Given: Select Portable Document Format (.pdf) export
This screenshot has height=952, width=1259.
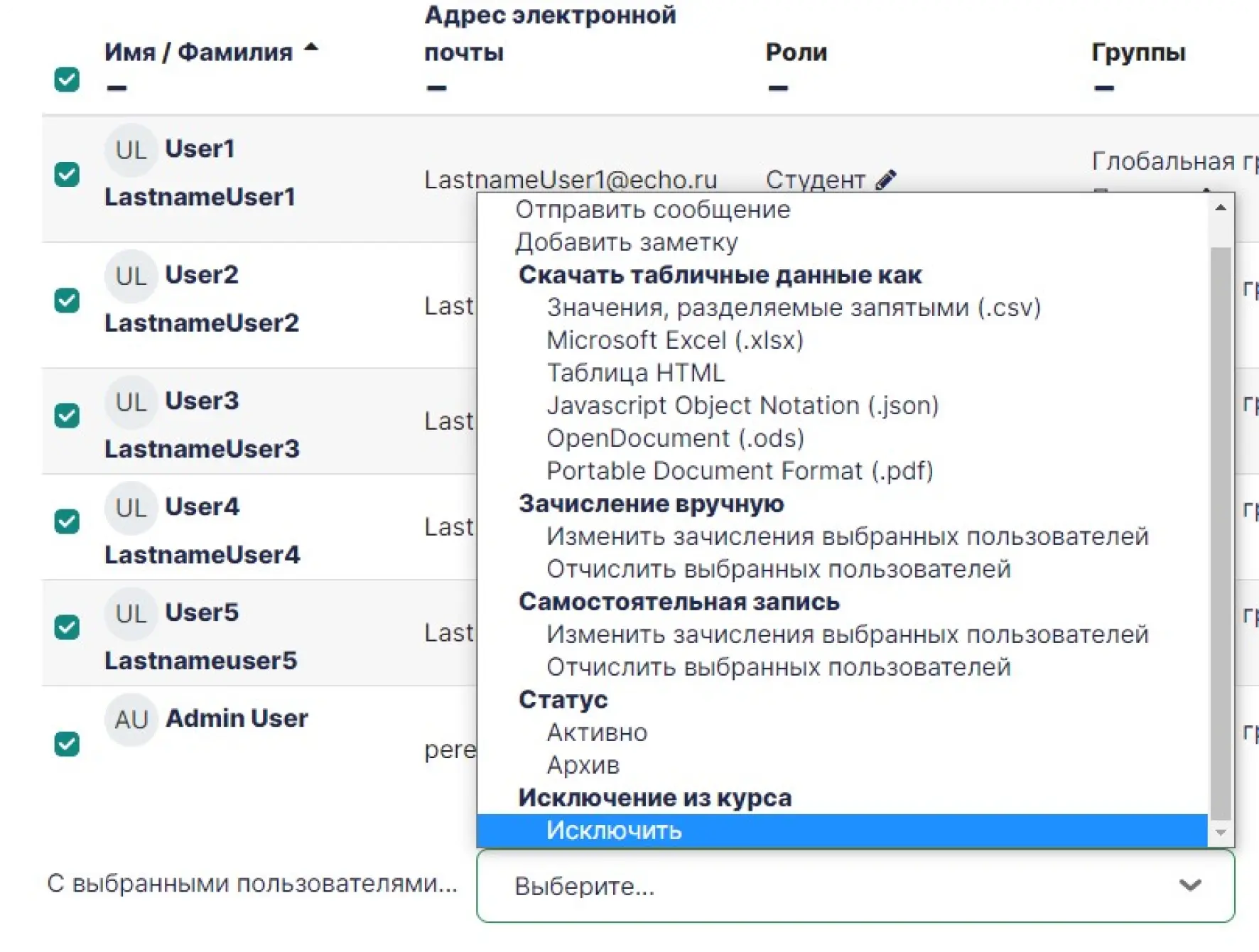Looking at the screenshot, I should [842, 471].
